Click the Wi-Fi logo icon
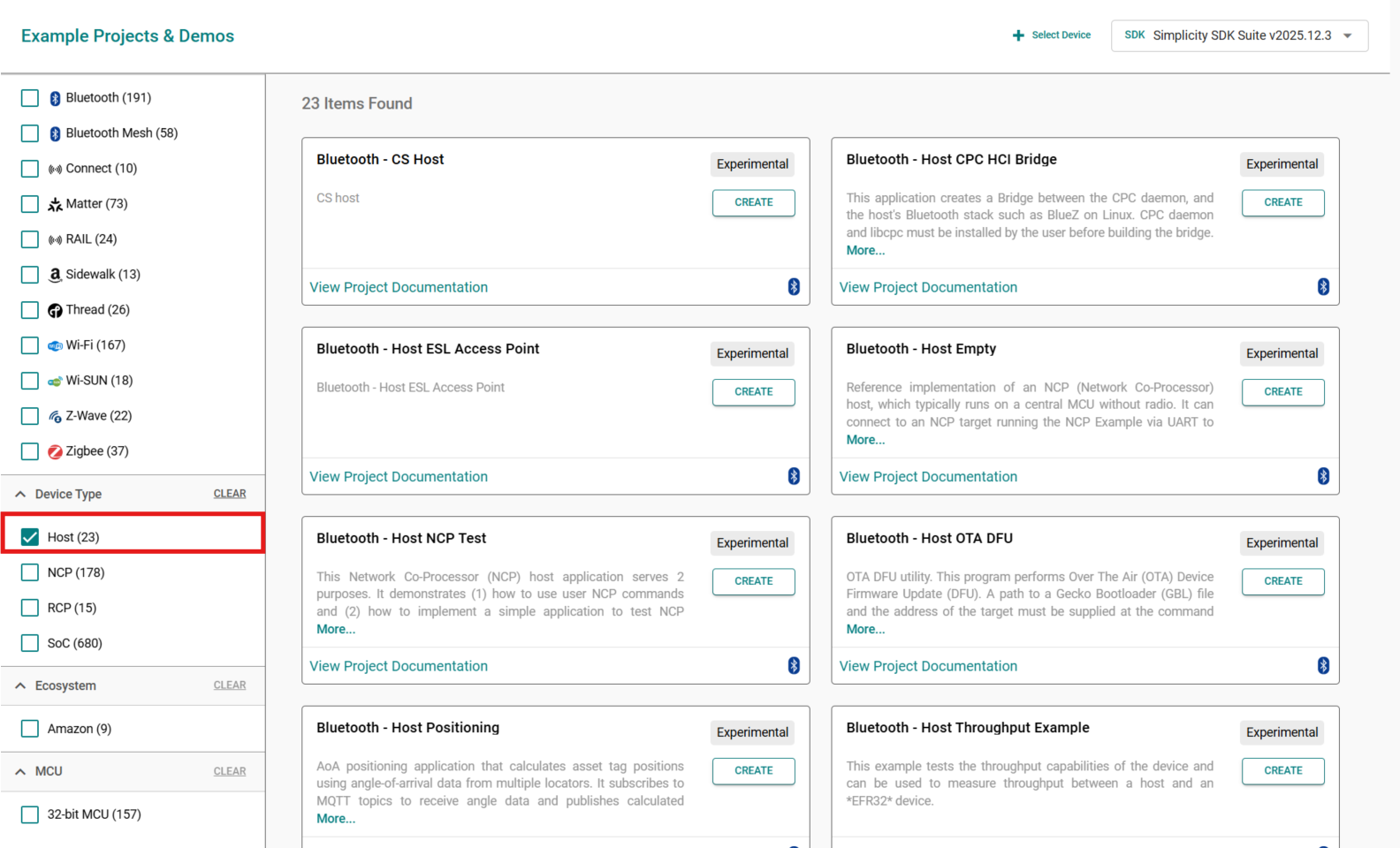The width and height of the screenshot is (1400, 848). tap(55, 345)
